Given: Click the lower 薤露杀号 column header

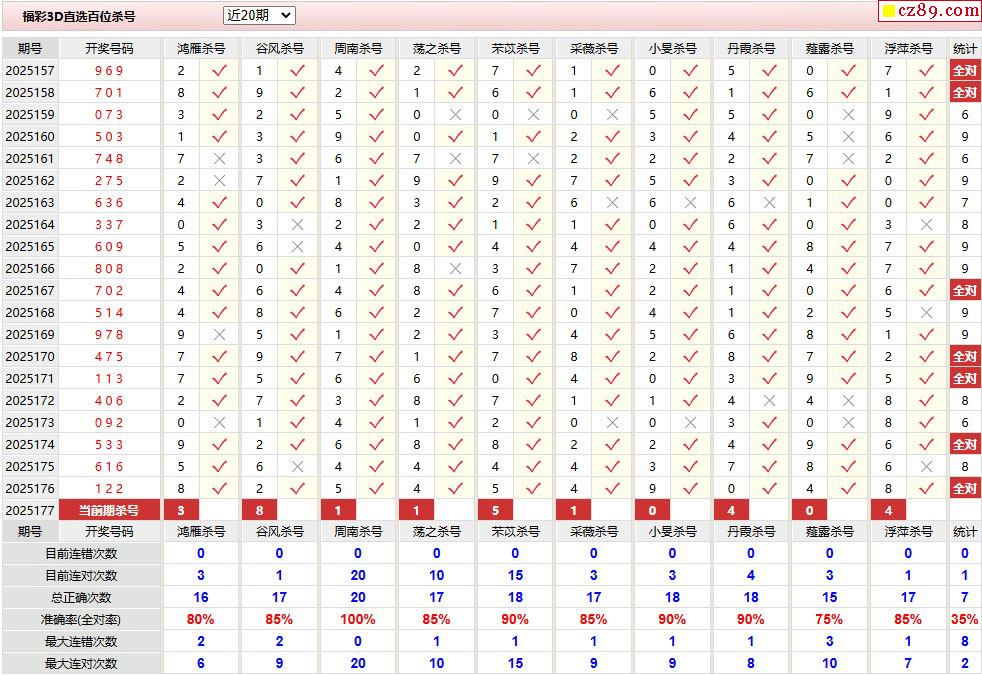Looking at the screenshot, I should pos(830,532).
